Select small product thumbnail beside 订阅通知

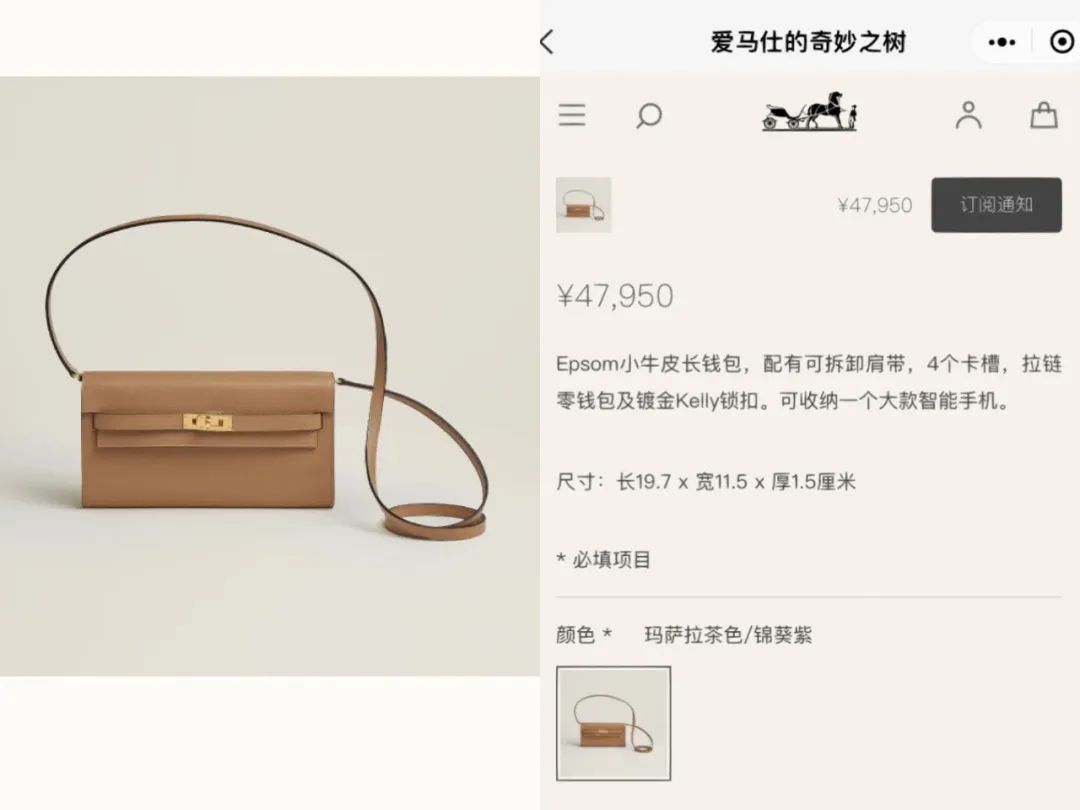583,205
